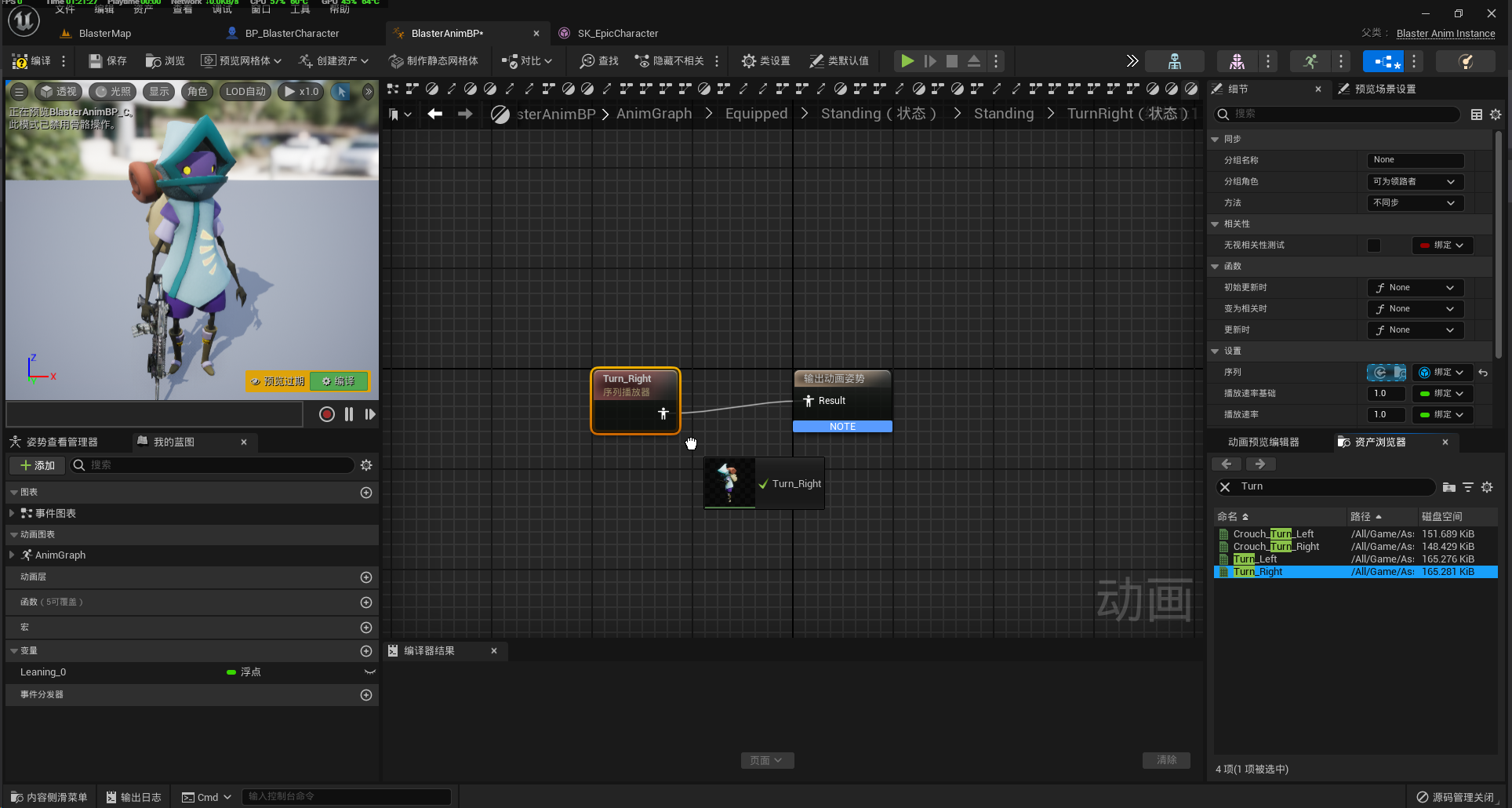
Task: Switch to the BlasterMap tab
Action: tap(104, 33)
